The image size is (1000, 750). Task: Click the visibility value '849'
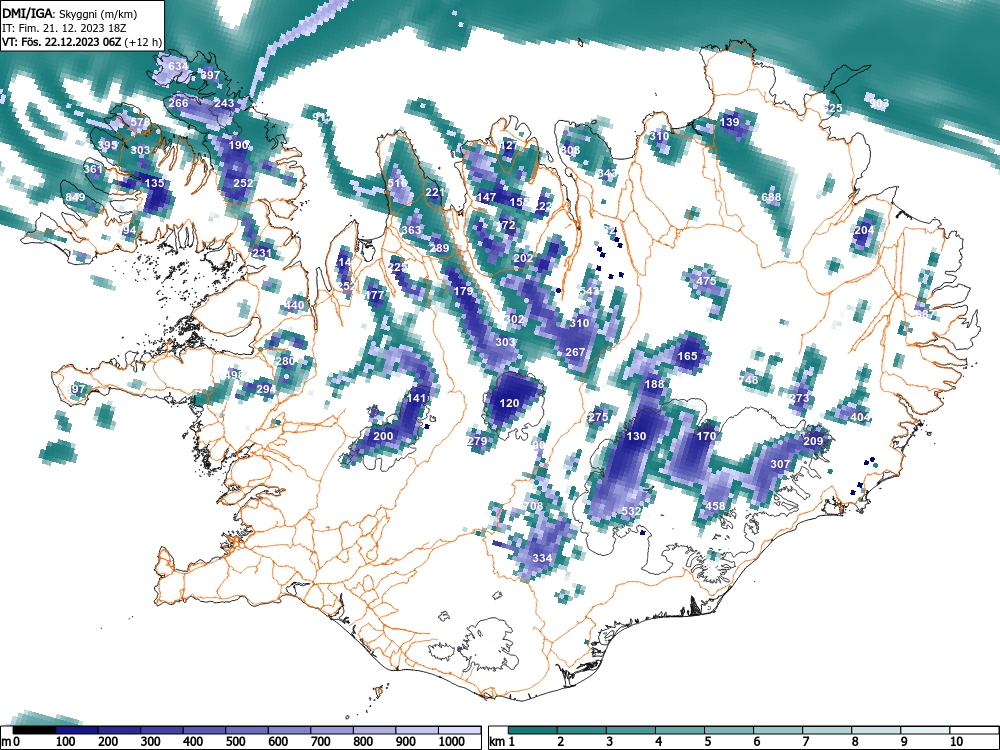click(x=75, y=197)
